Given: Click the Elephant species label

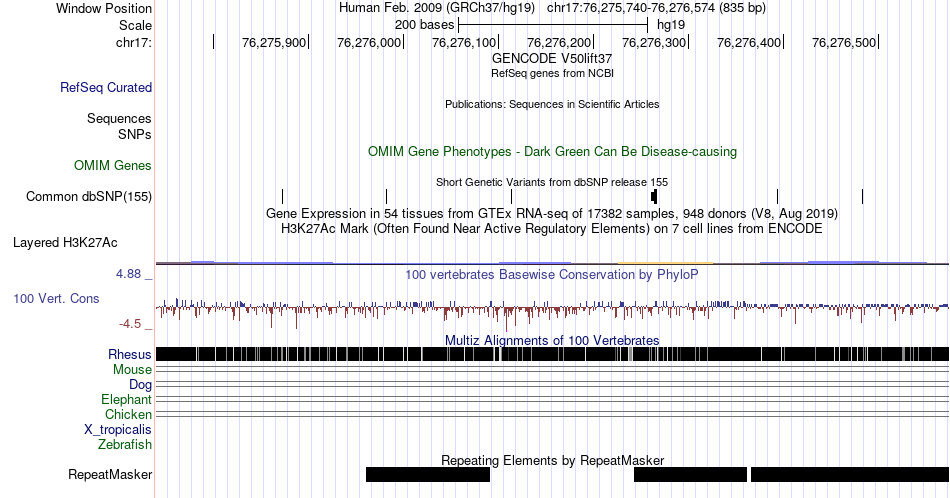Looking at the screenshot, I should pos(126,399).
